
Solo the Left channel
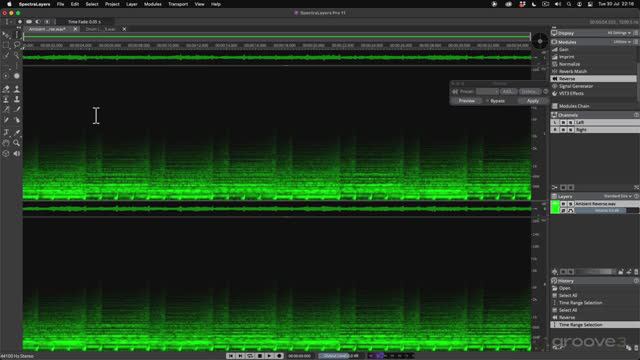[570, 122]
